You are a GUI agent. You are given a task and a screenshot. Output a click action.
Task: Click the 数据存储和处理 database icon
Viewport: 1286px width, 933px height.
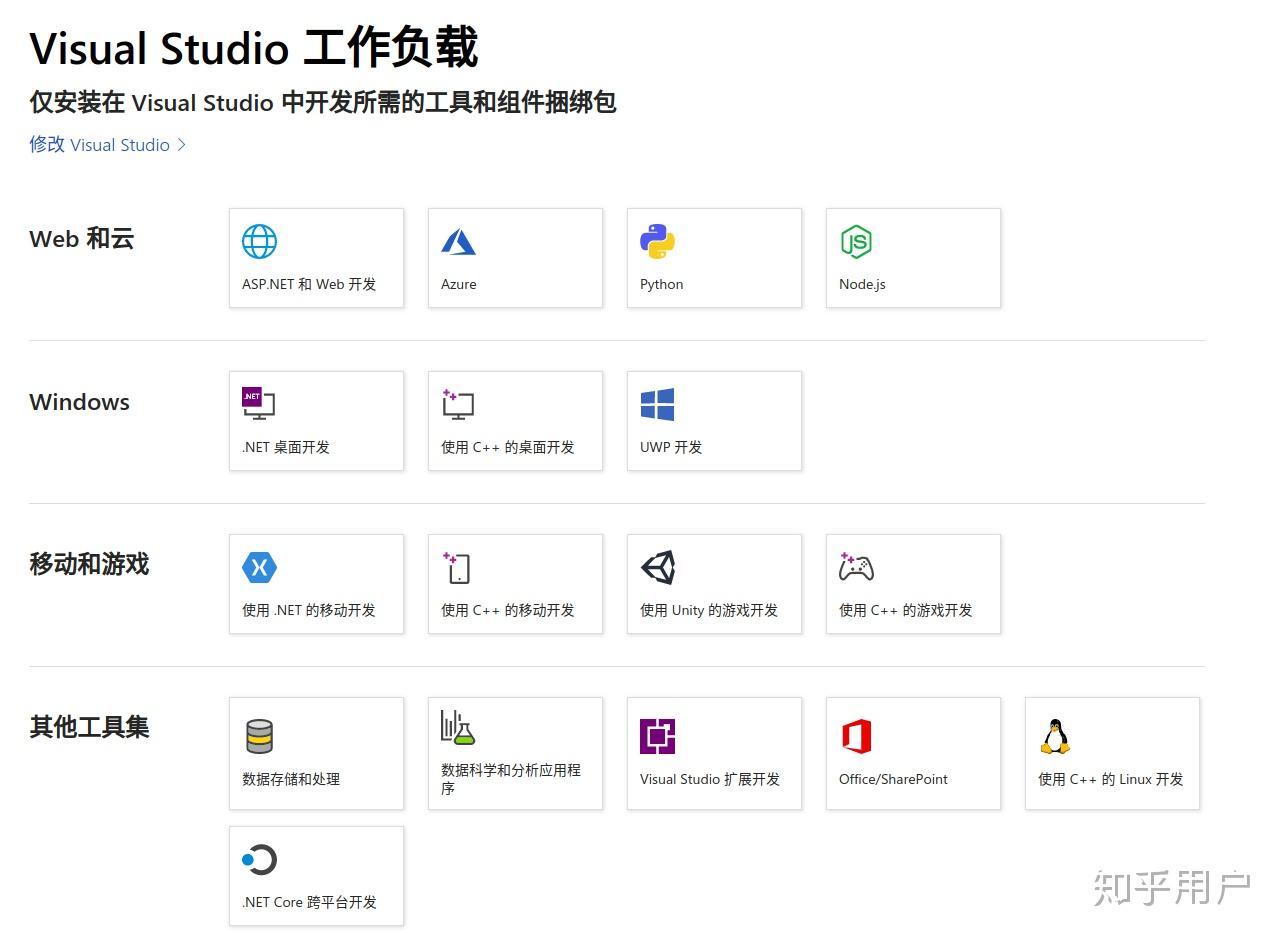[x=258, y=736]
